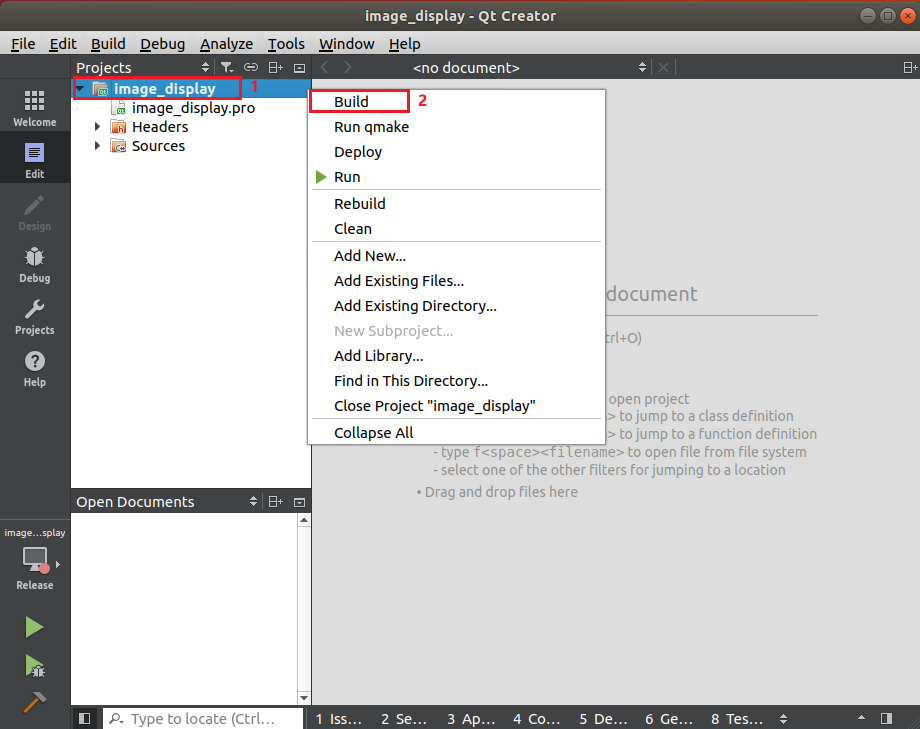This screenshot has height=729, width=920.
Task: Split the Projects panel
Action: (275, 68)
